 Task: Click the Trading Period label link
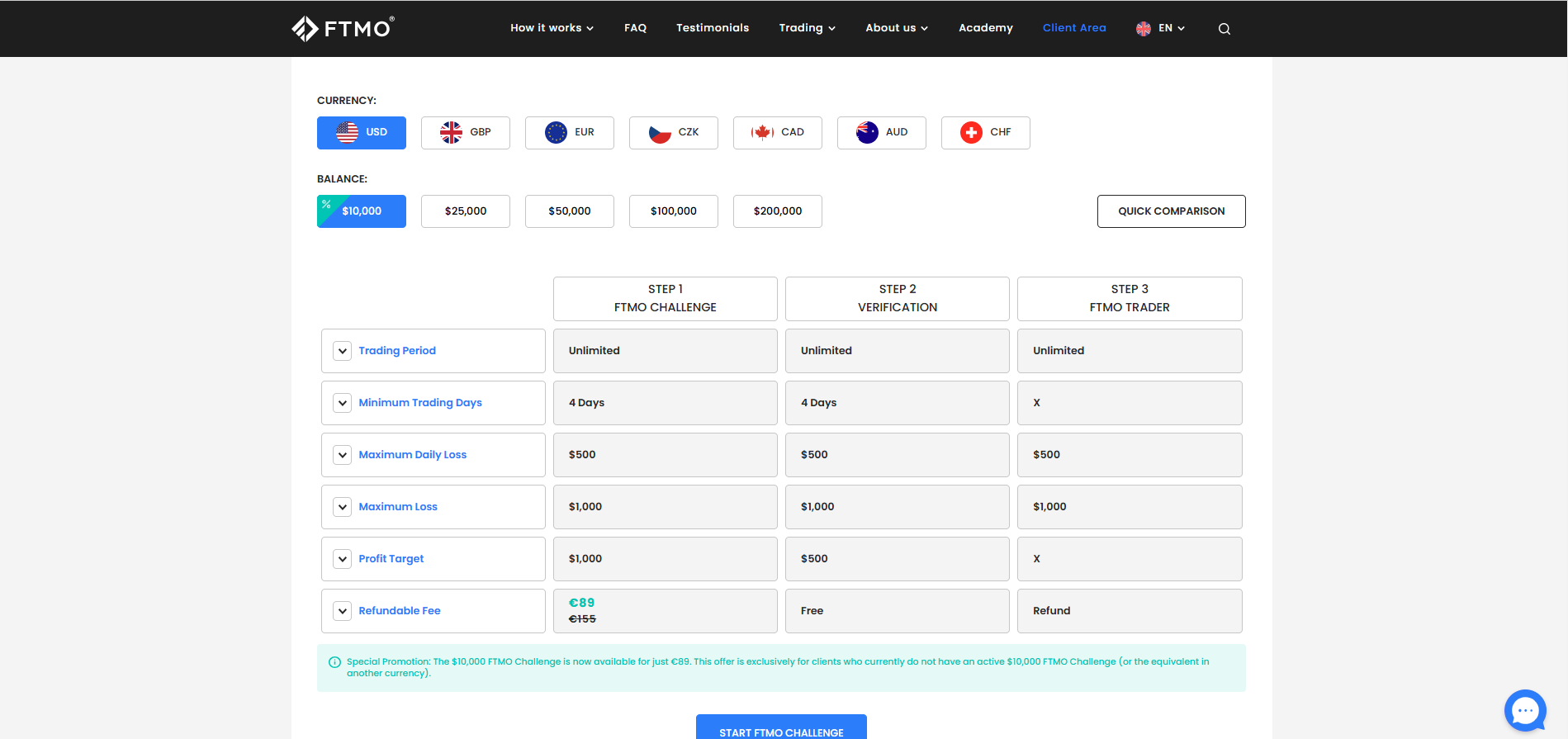coord(397,351)
